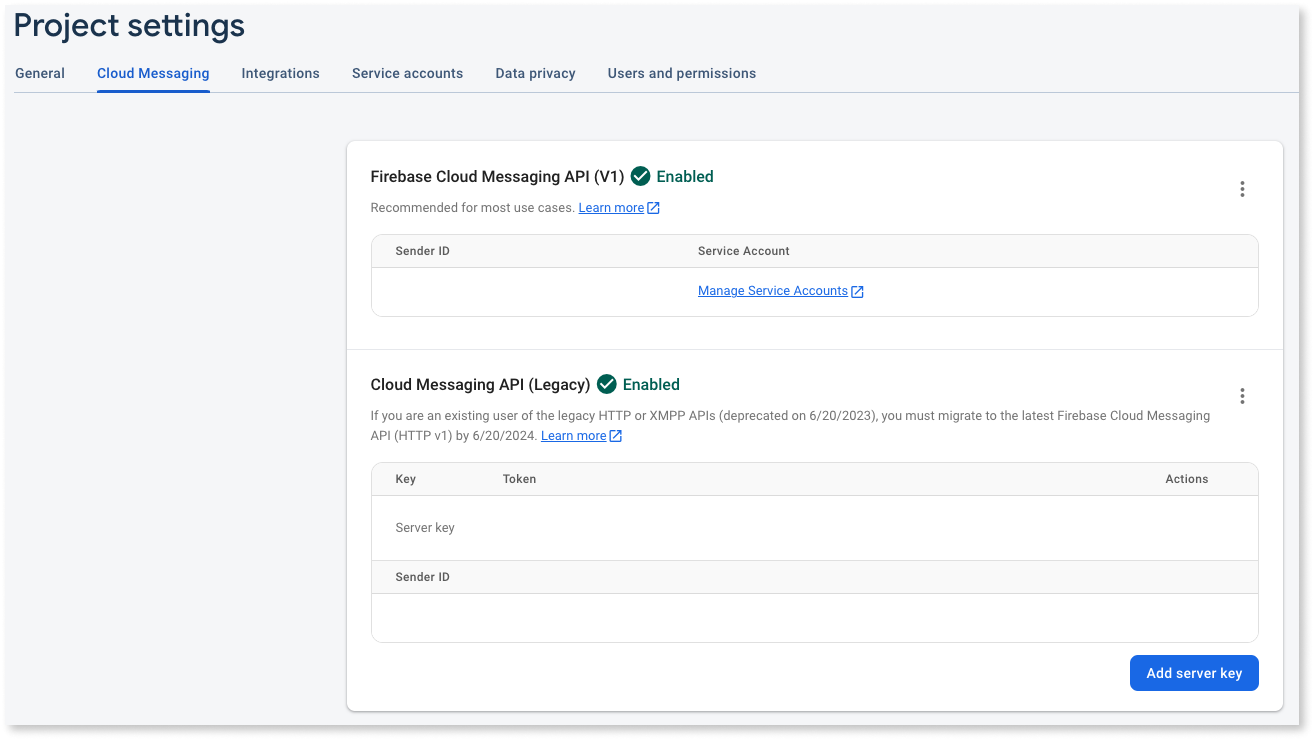The height and width of the screenshot is (740, 1314).
Task: Open three-dot menu for Cloud Messaging API (Legacy)
Action: pos(1242,396)
